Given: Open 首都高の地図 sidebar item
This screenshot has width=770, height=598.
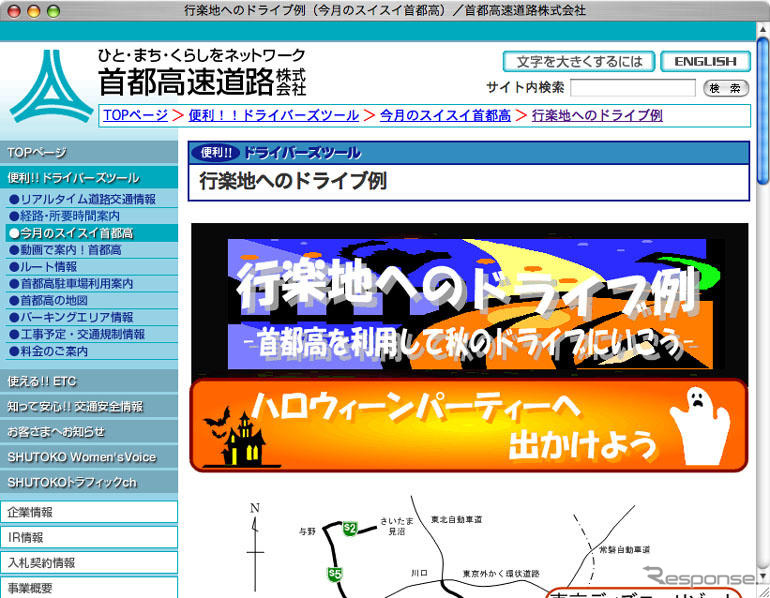Looking at the screenshot, I should (x=92, y=300).
